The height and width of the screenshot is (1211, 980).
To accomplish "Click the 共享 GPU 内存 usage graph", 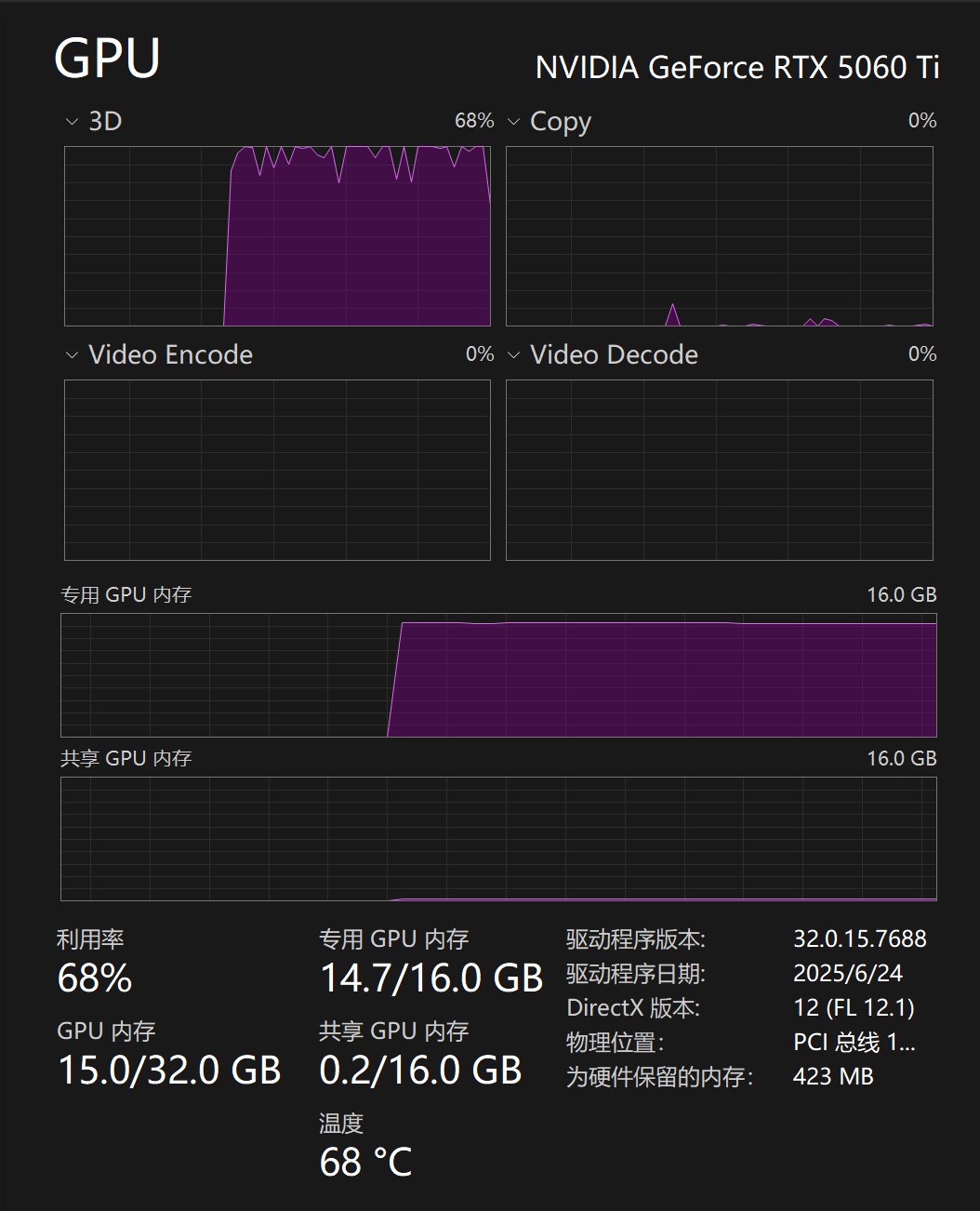I will click(x=498, y=839).
